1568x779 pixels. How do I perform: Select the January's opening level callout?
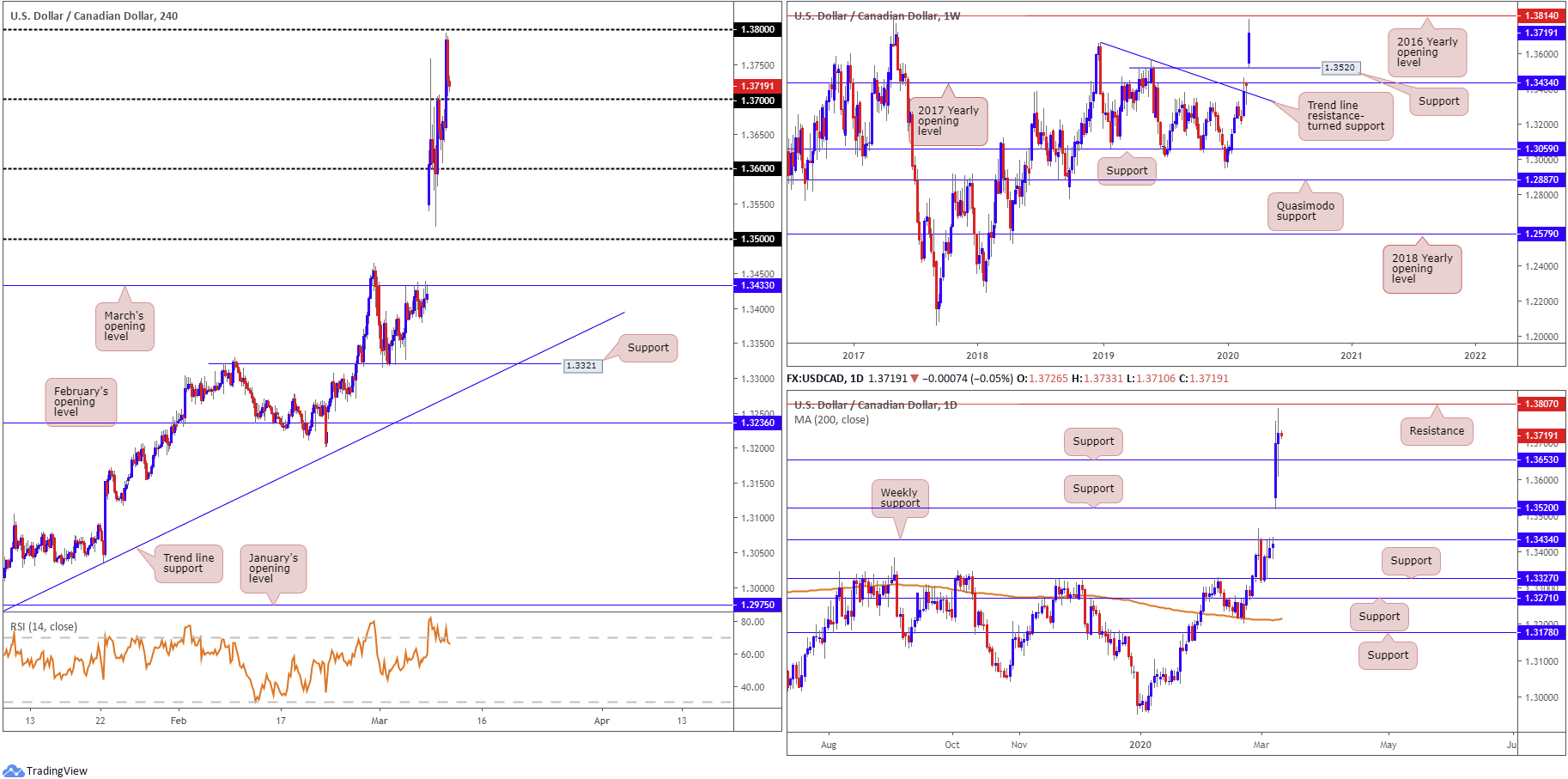pyautogui.click(x=273, y=569)
